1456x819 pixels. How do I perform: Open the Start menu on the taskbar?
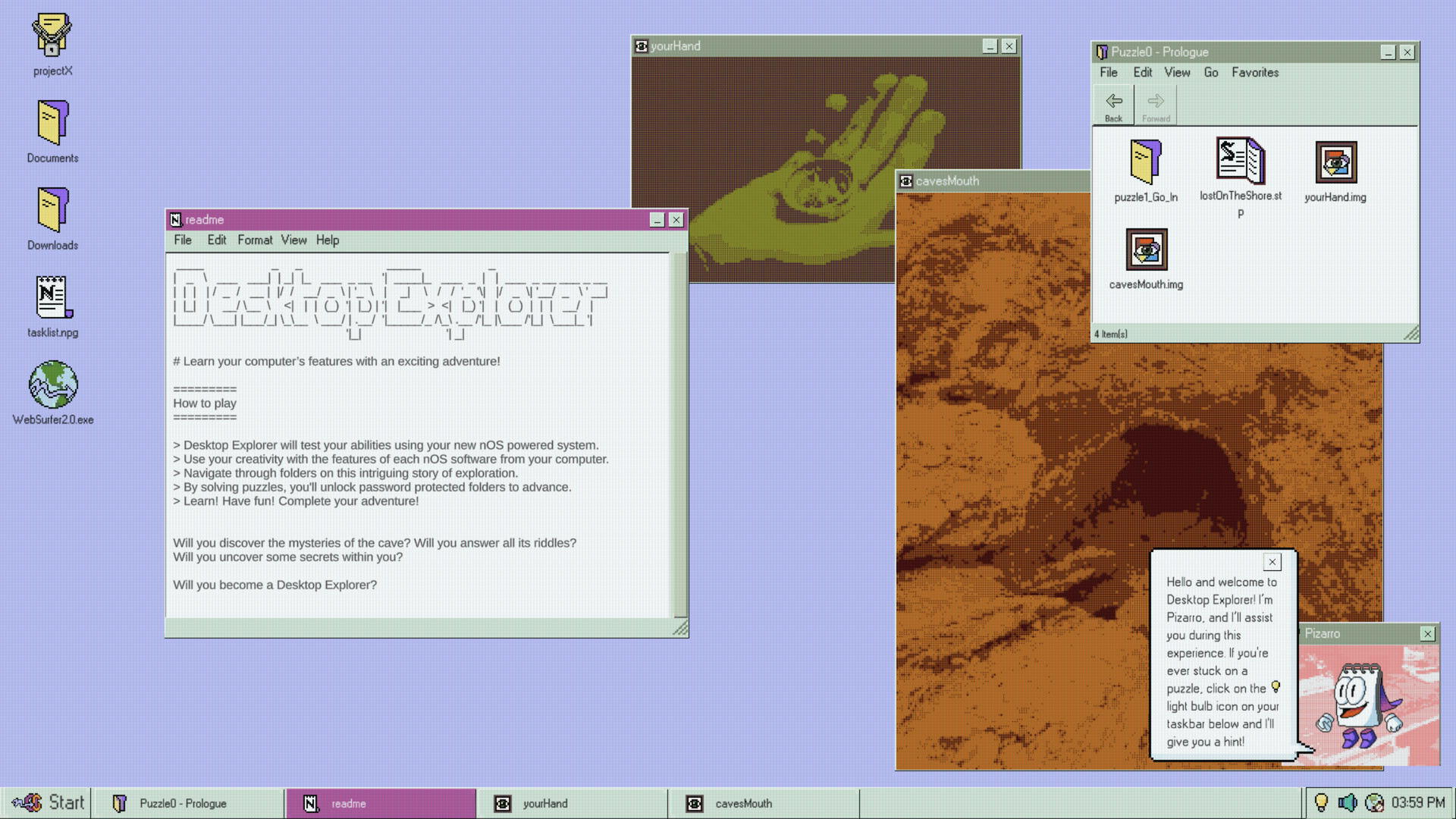47,802
